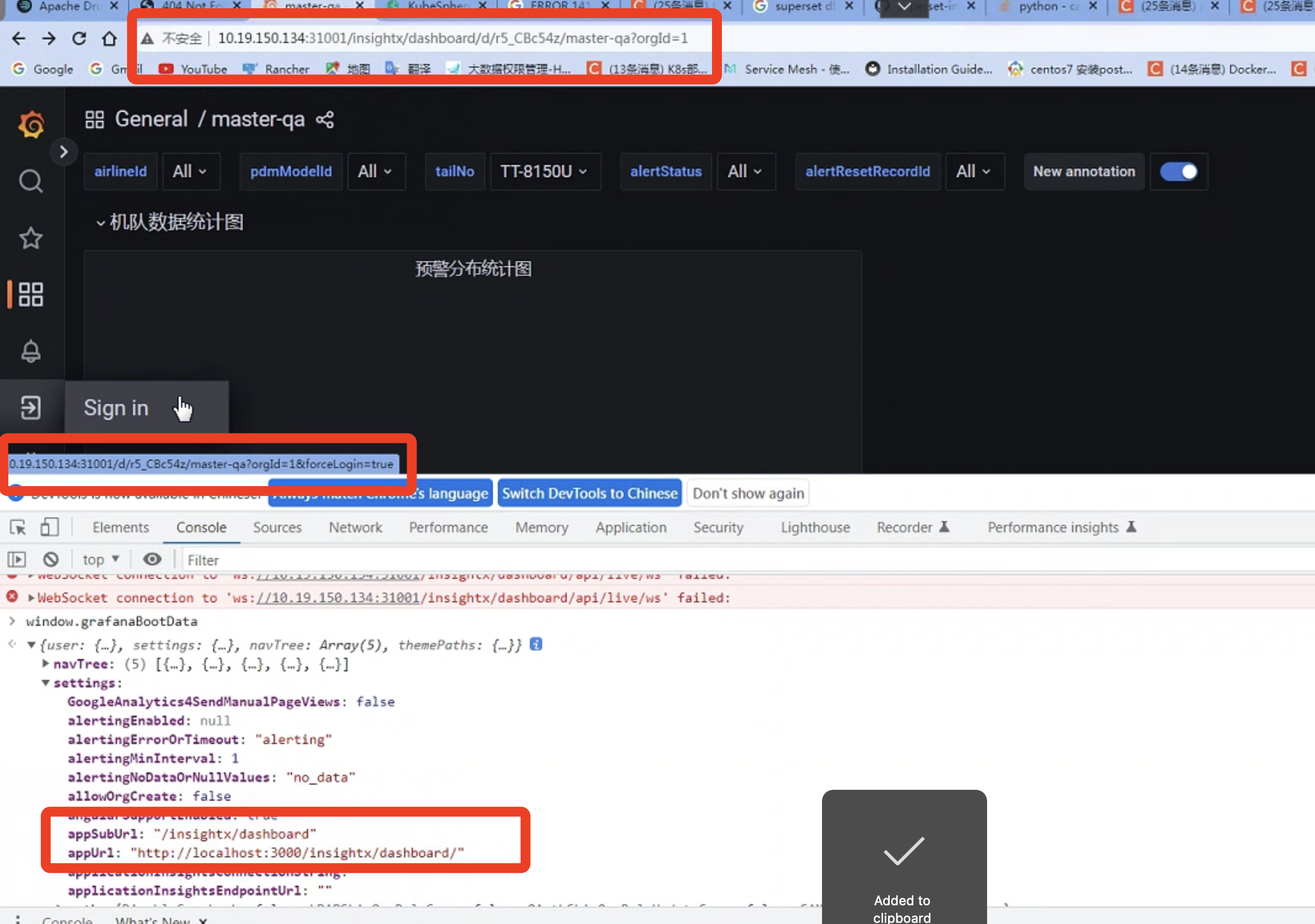Expand navTree in the console output
Viewport: 1315px width, 924px height.
click(45, 664)
